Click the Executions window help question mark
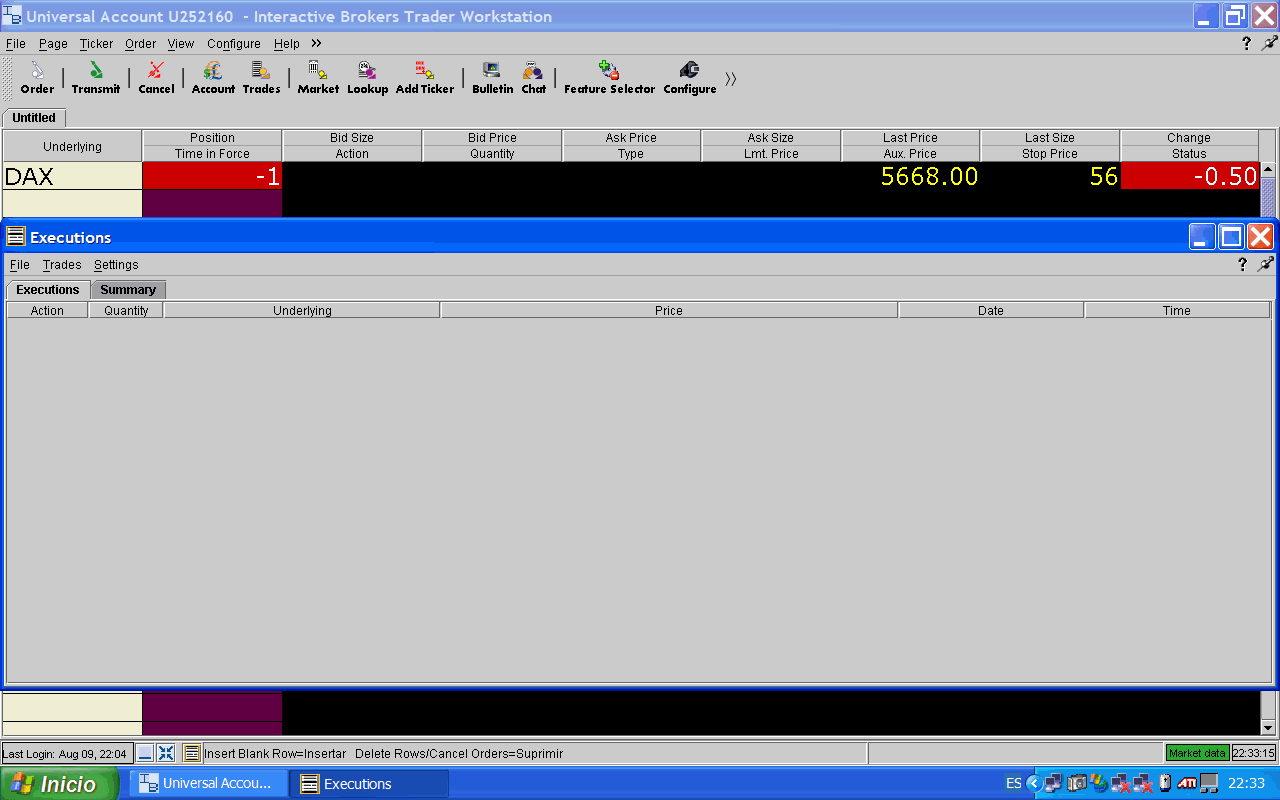This screenshot has width=1280, height=800. coord(1242,264)
